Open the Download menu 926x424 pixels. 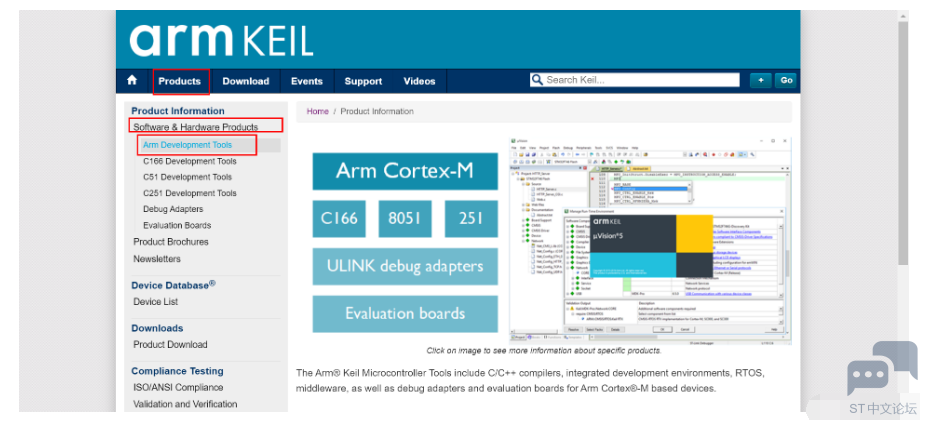(x=246, y=81)
